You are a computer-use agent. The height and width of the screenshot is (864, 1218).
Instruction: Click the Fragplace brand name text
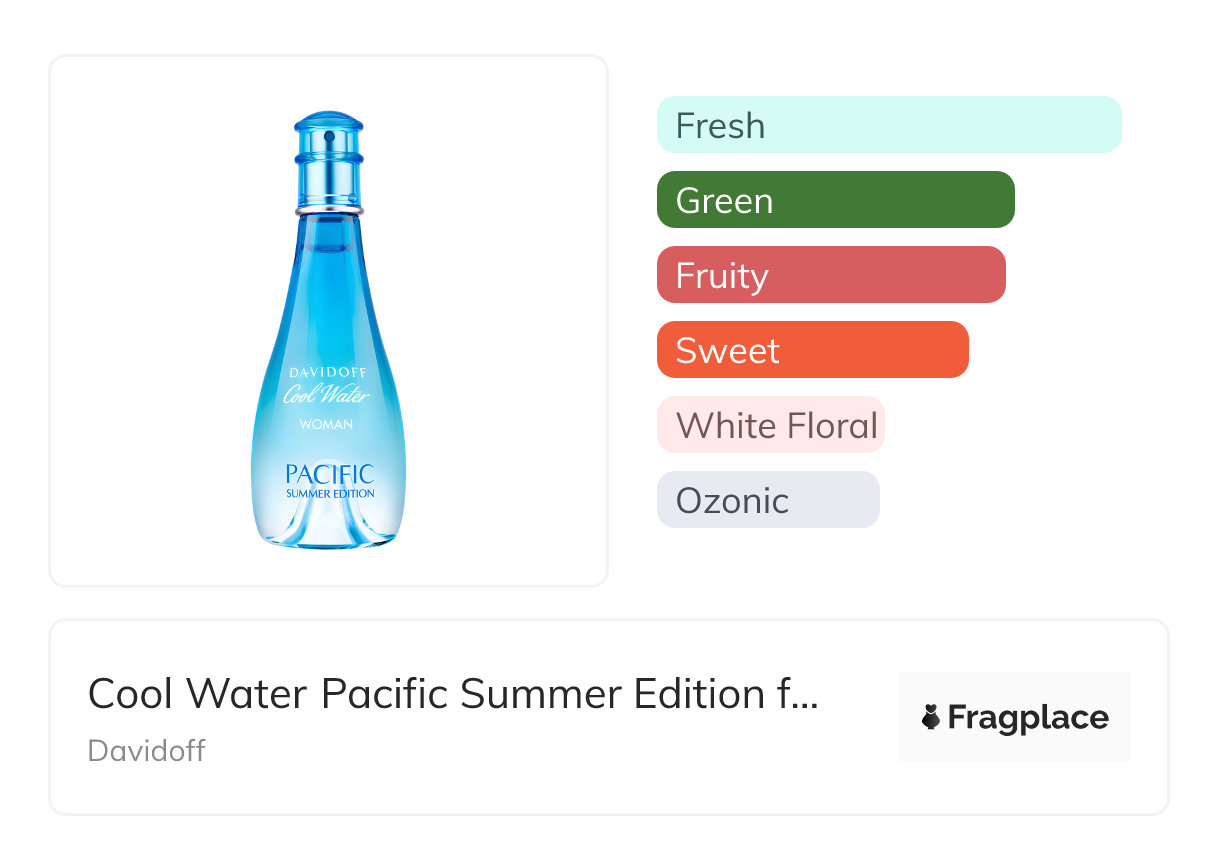[x=1028, y=717]
